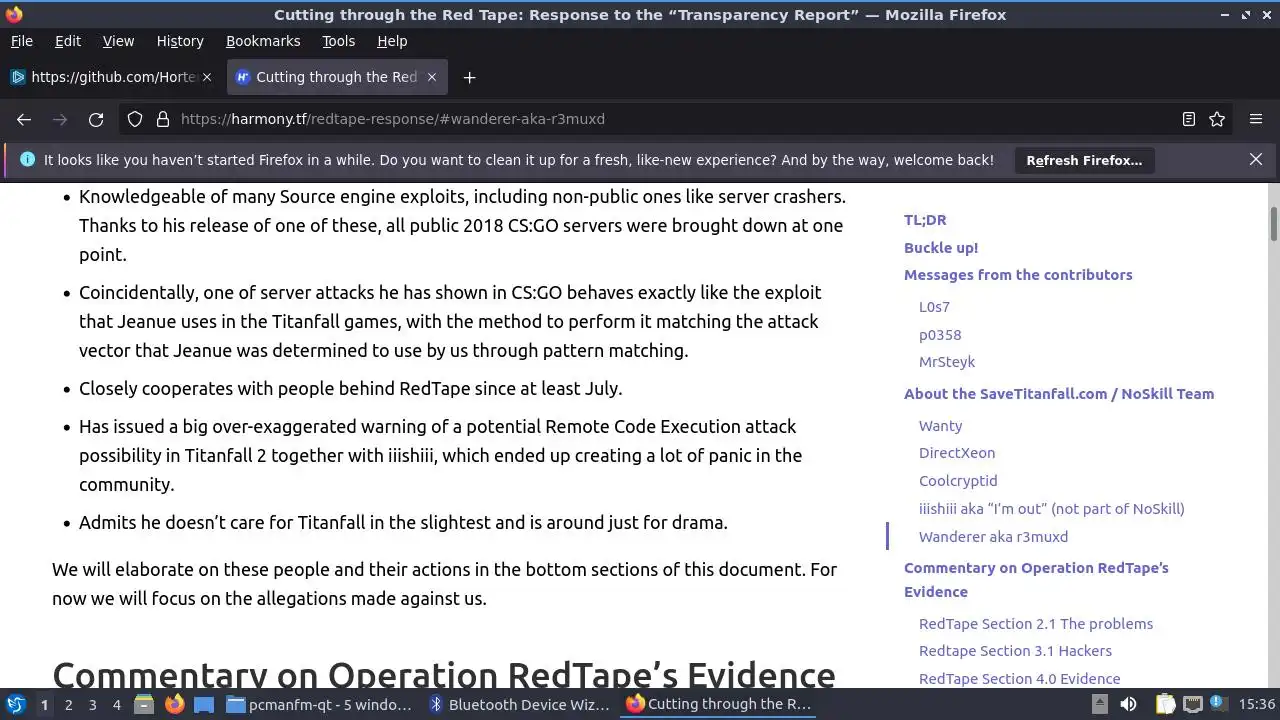This screenshot has height=720, width=1280.
Task: Select the Firefox taskbar window entry
Action: [719, 705]
